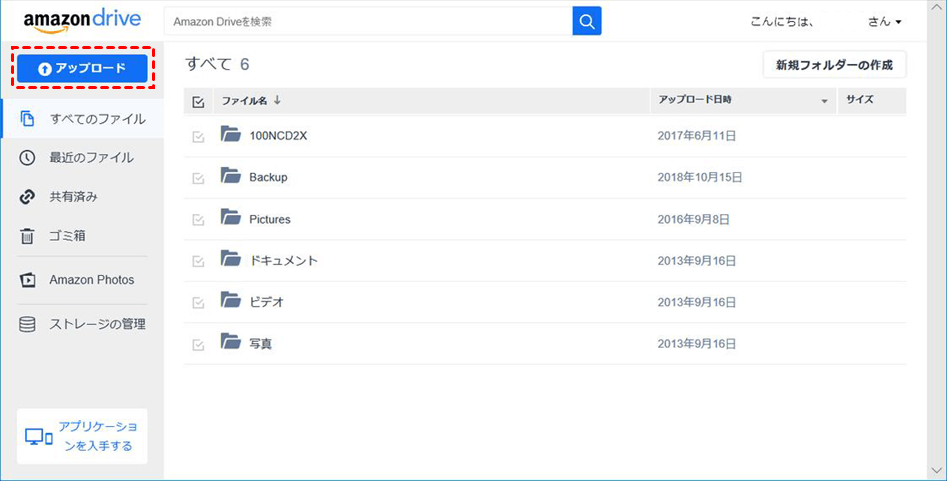Expand the upload date column dropdown arrow

coord(825,101)
